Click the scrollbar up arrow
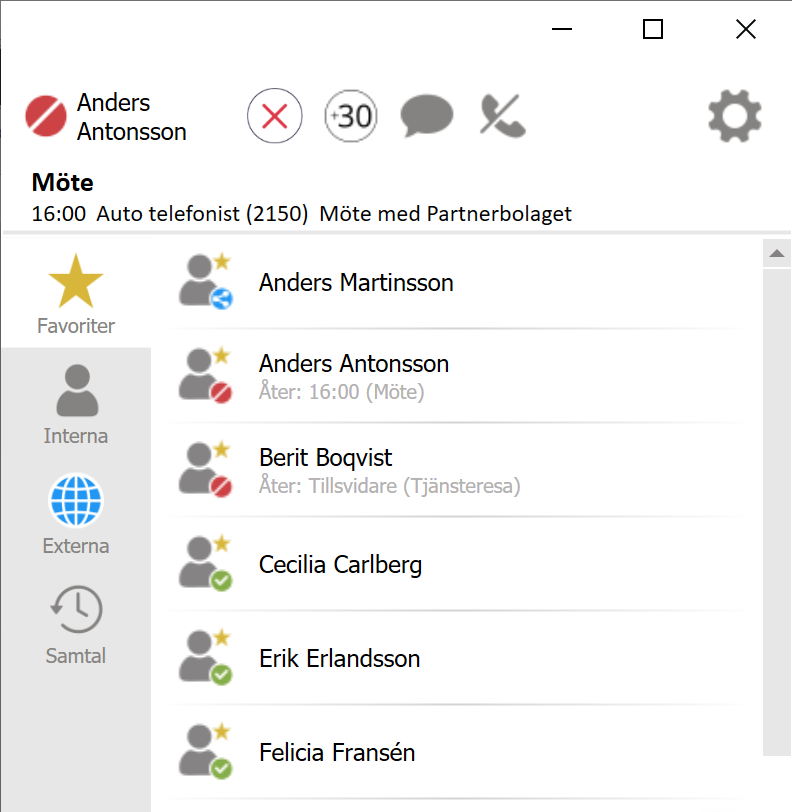The image size is (792, 812). (x=776, y=253)
